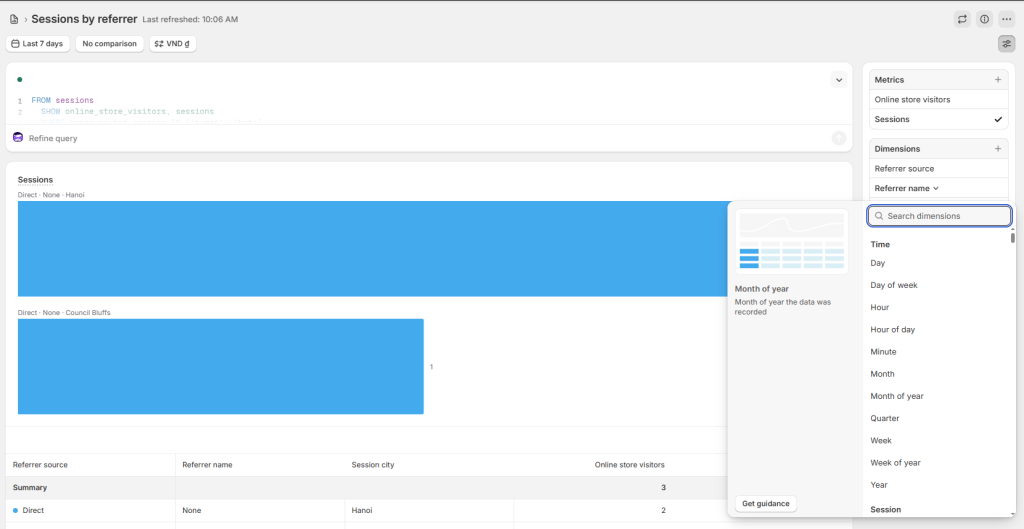Screen dimensions: 1024x529
Task: Add a dimension with the plus icon
Action: (997, 149)
